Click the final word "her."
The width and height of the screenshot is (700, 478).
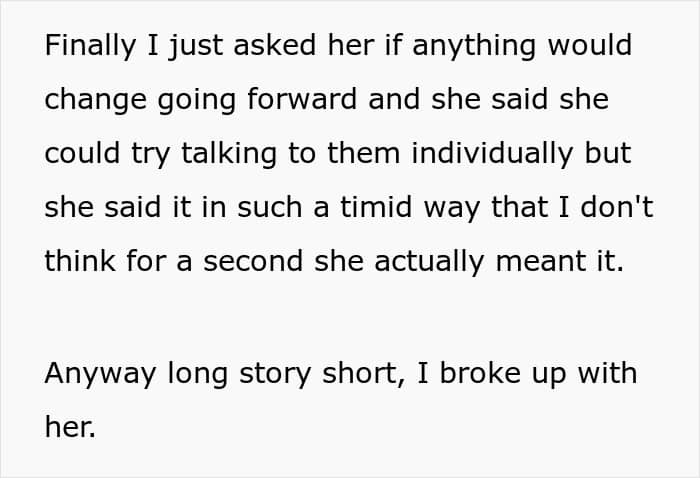(x=71, y=427)
